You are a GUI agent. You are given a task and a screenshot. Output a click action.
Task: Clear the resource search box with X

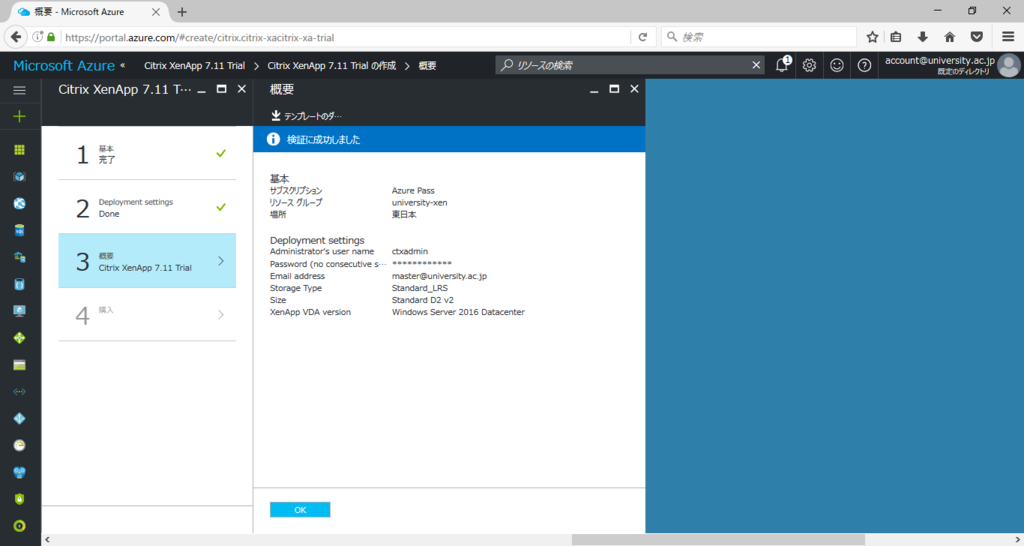(x=756, y=65)
